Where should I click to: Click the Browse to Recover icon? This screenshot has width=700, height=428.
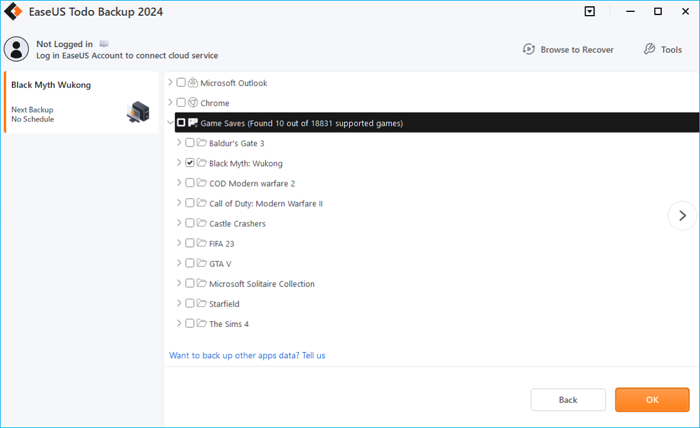[529, 49]
